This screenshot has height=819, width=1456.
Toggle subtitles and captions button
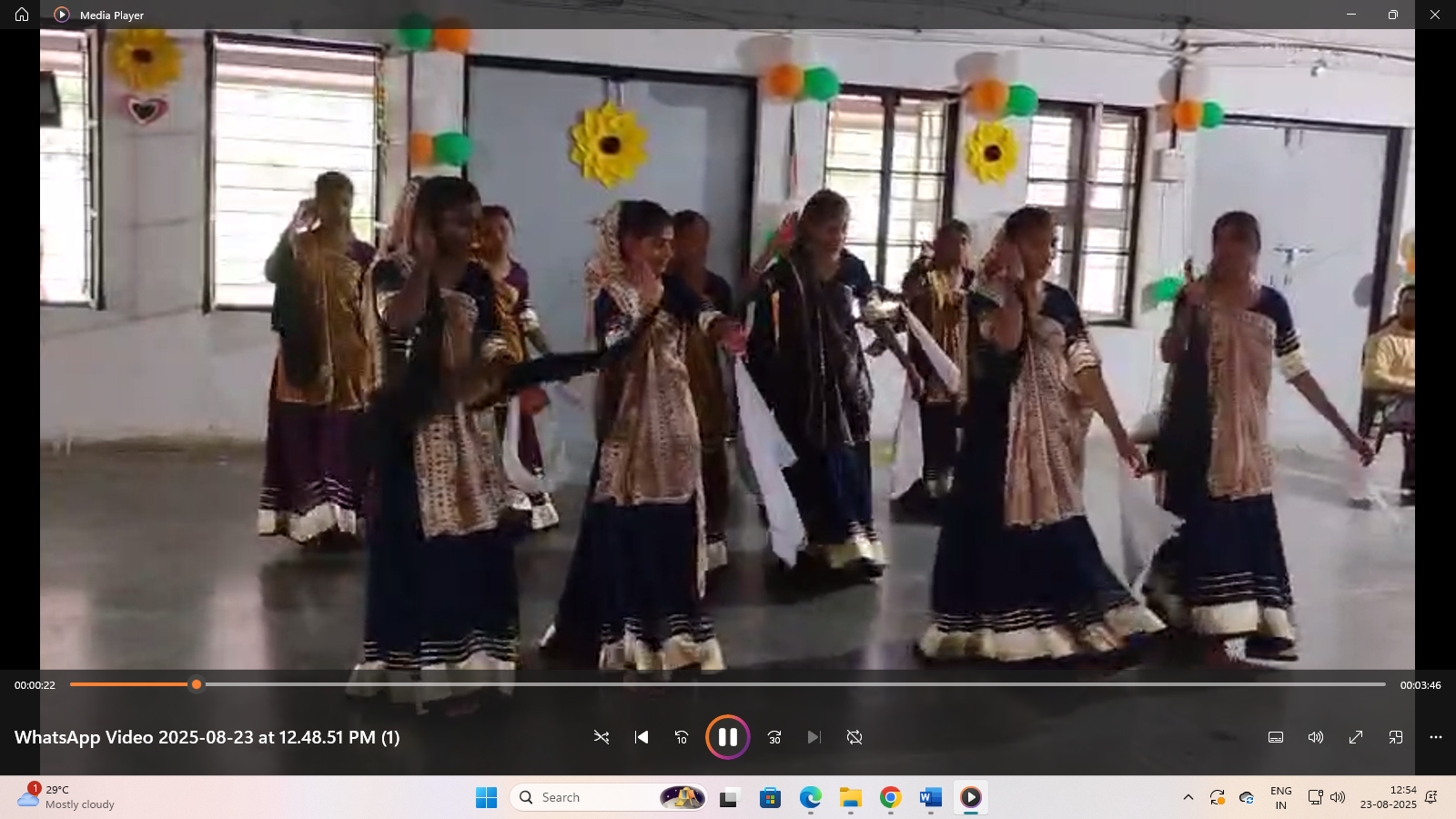(1276, 737)
